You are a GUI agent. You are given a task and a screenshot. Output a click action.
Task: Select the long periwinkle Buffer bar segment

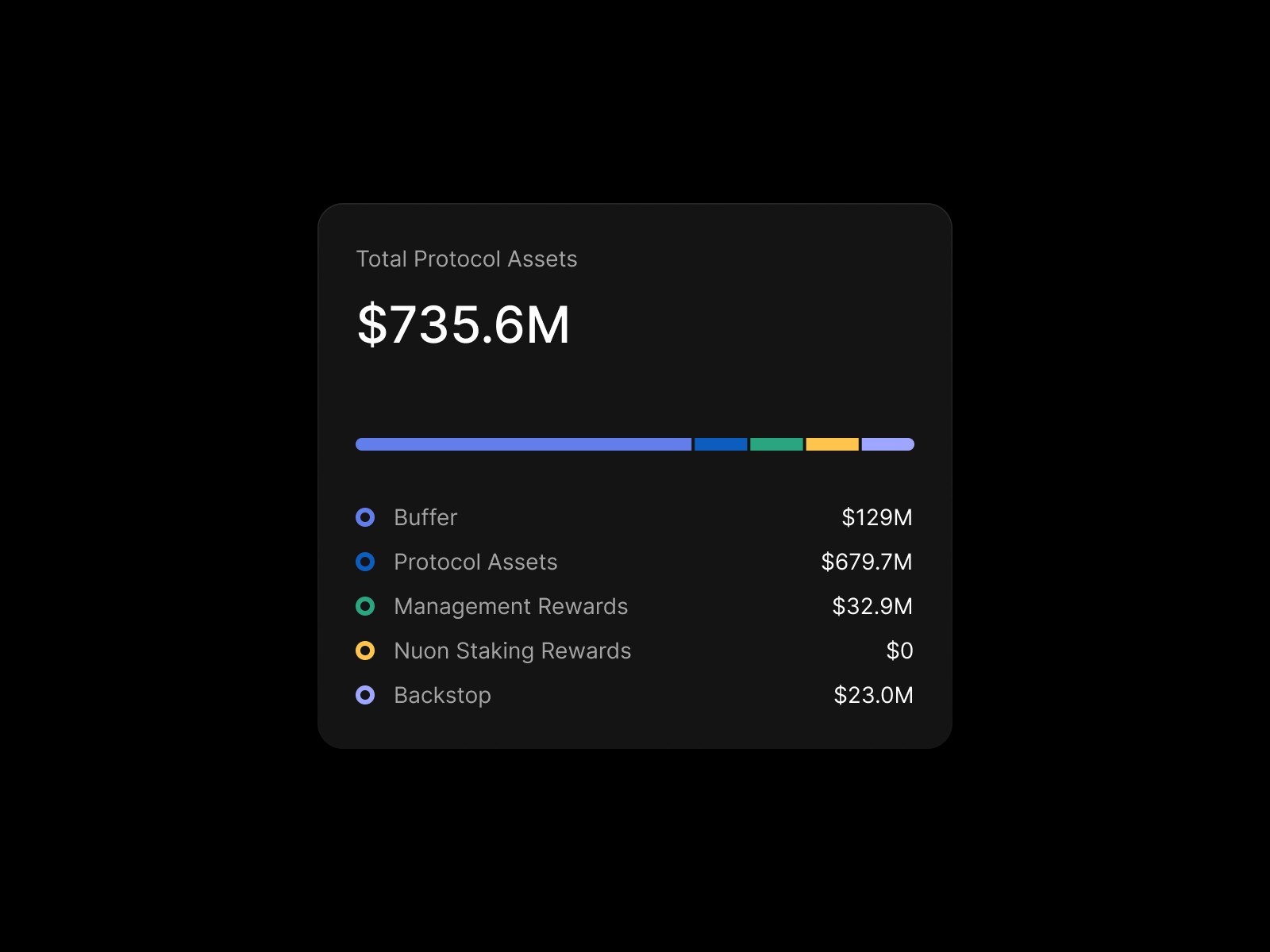[x=524, y=444]
